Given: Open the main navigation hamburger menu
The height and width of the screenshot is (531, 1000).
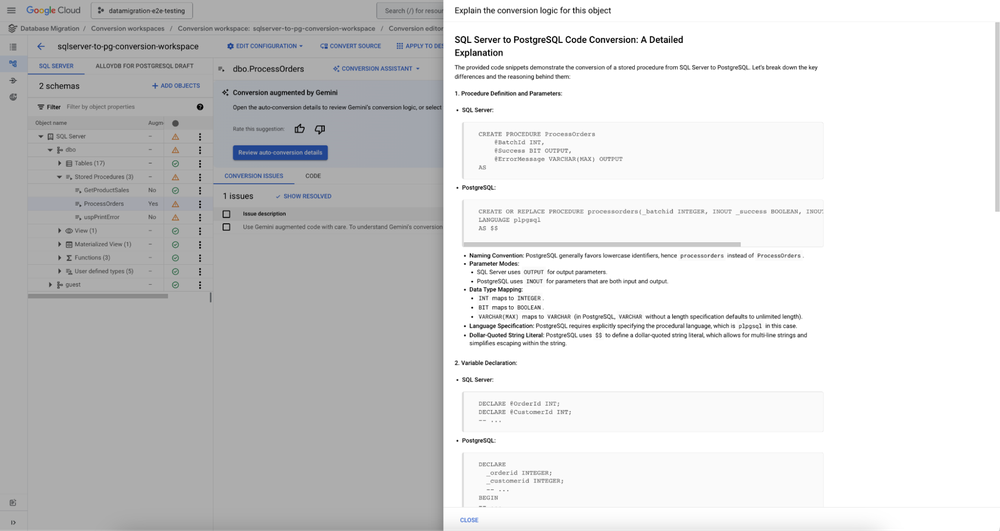Looking at the screenshot, I should (x=11, y=10).
